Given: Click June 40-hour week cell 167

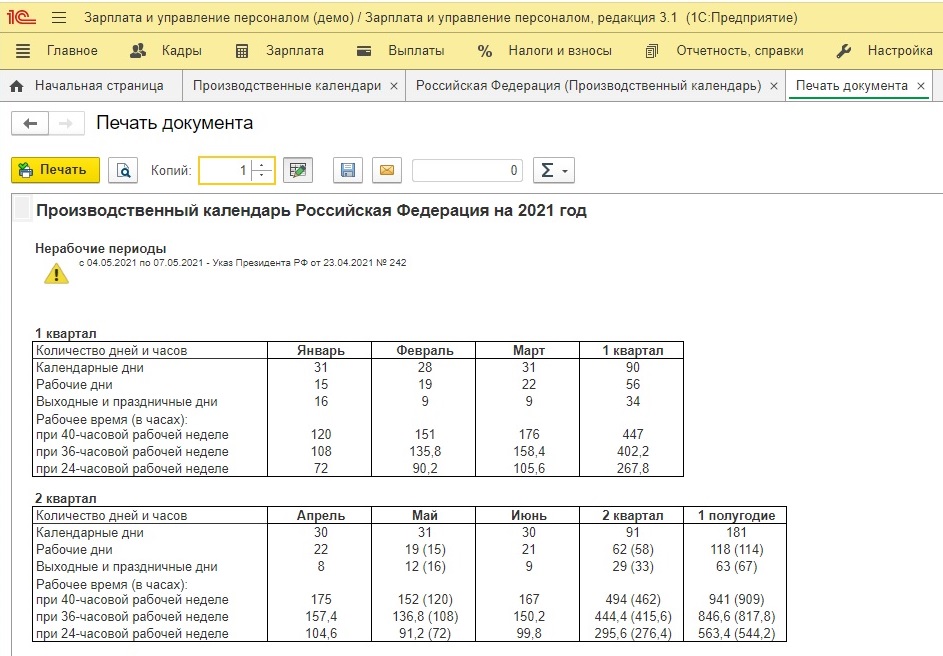Looking at the screenshot, I should click(x=529, y=599).
